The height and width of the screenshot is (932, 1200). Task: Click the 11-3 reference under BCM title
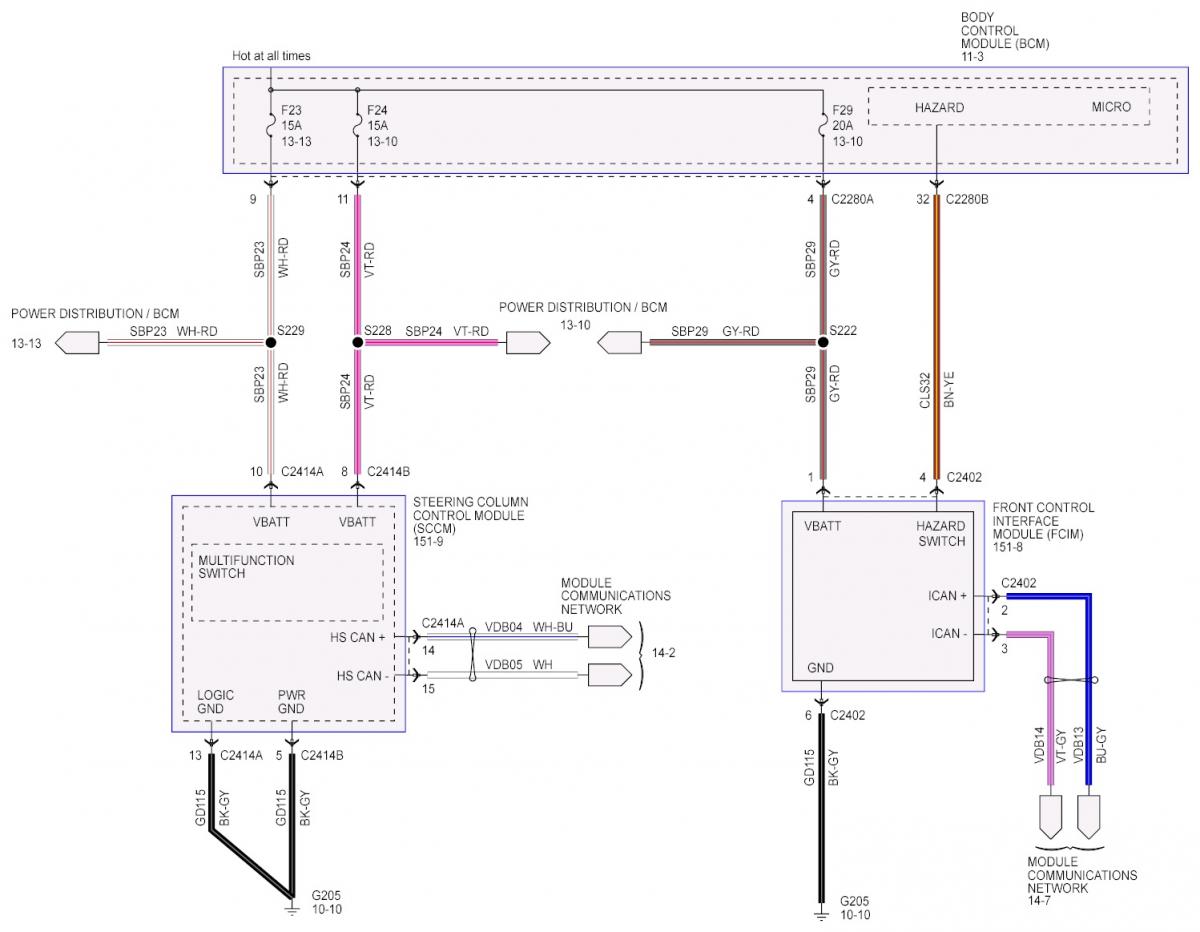[974, 59]
